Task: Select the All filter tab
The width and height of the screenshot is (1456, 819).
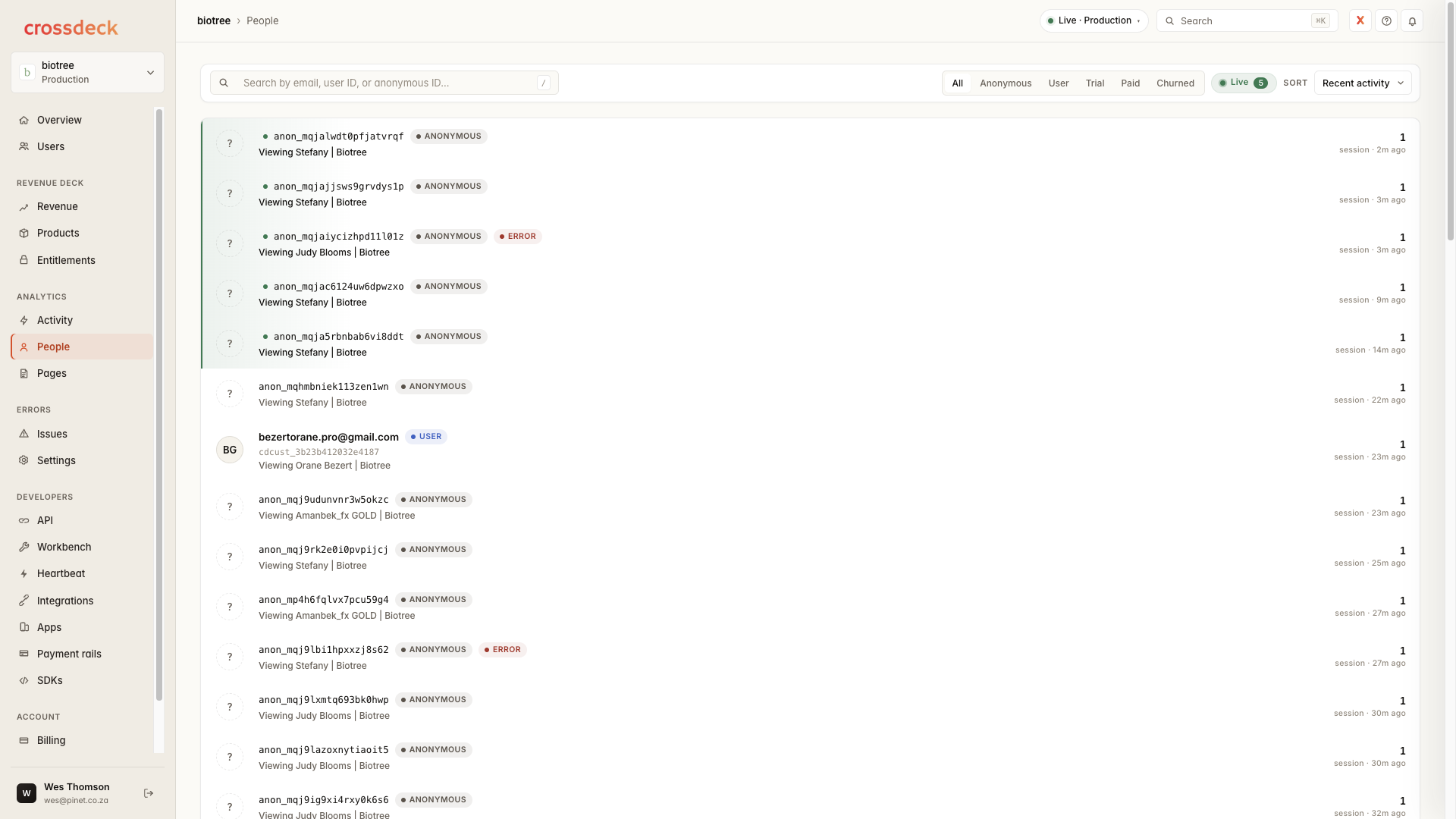Action: 958,83
